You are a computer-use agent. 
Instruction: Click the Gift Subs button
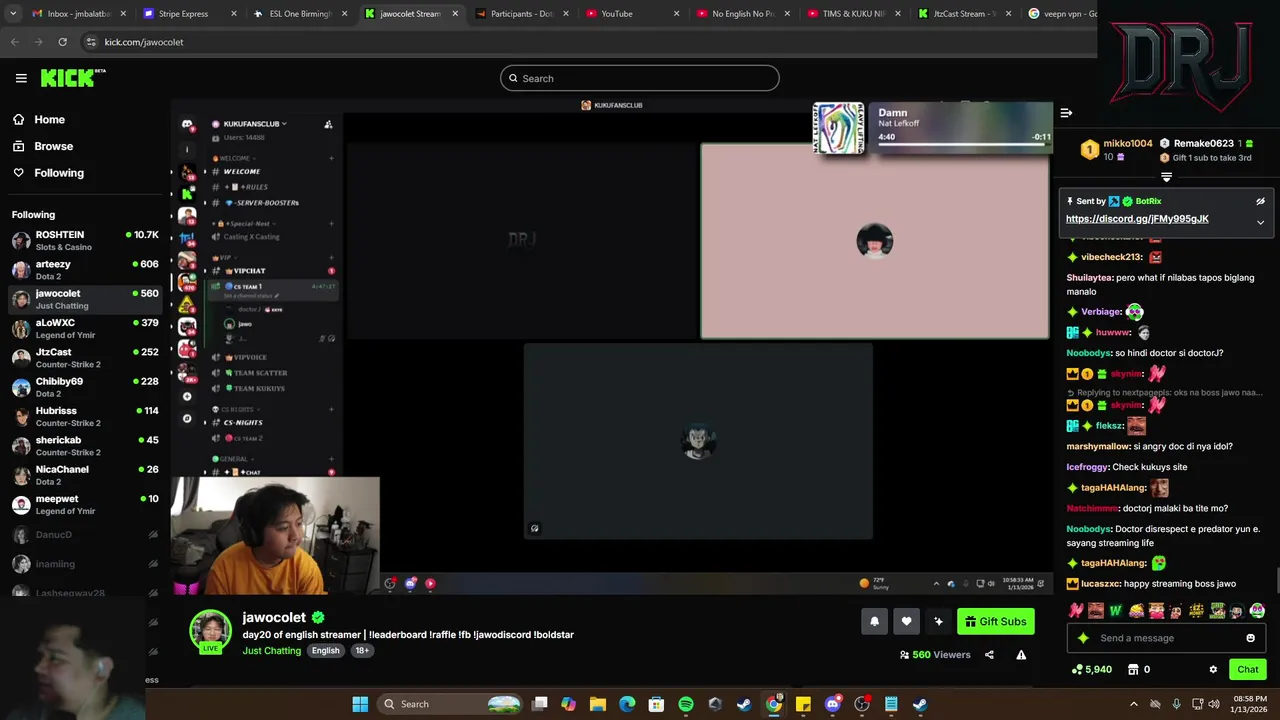pos(995,622)
